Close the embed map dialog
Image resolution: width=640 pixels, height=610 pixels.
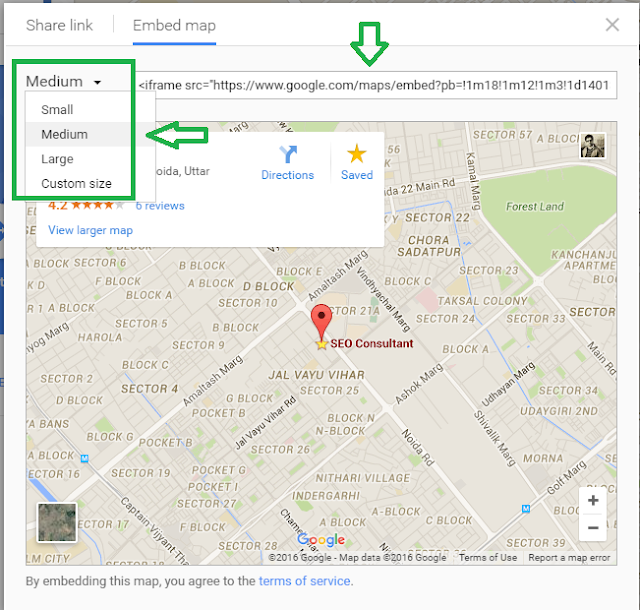coord(612,25)
